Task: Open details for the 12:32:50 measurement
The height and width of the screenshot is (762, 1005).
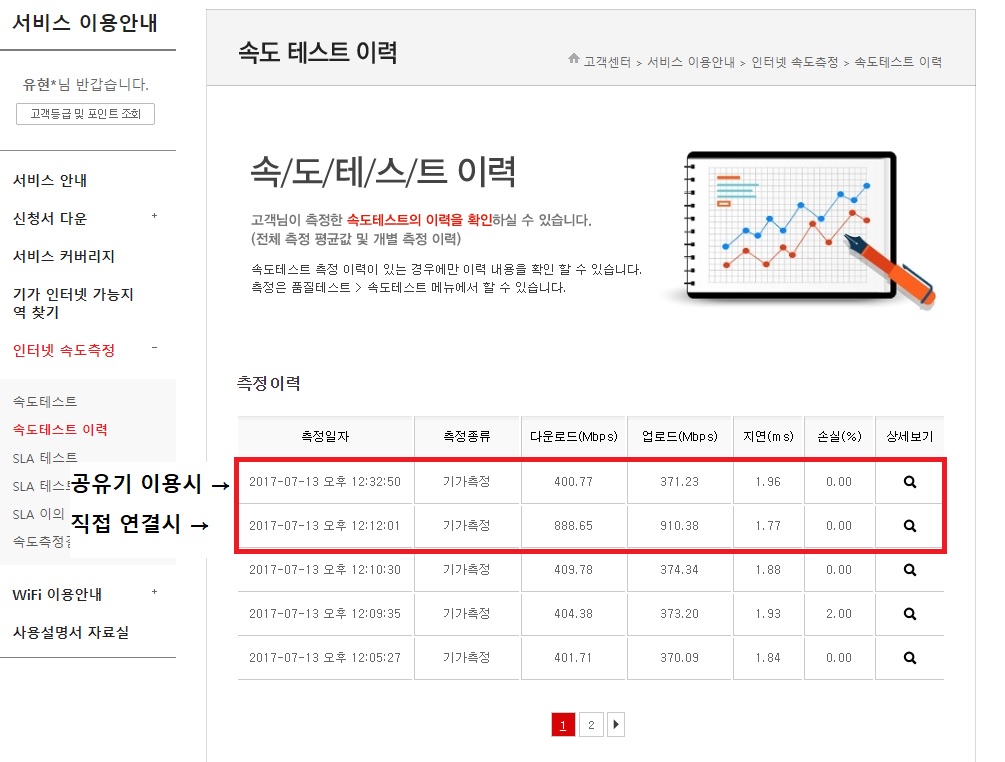Action: coord(909,482)
